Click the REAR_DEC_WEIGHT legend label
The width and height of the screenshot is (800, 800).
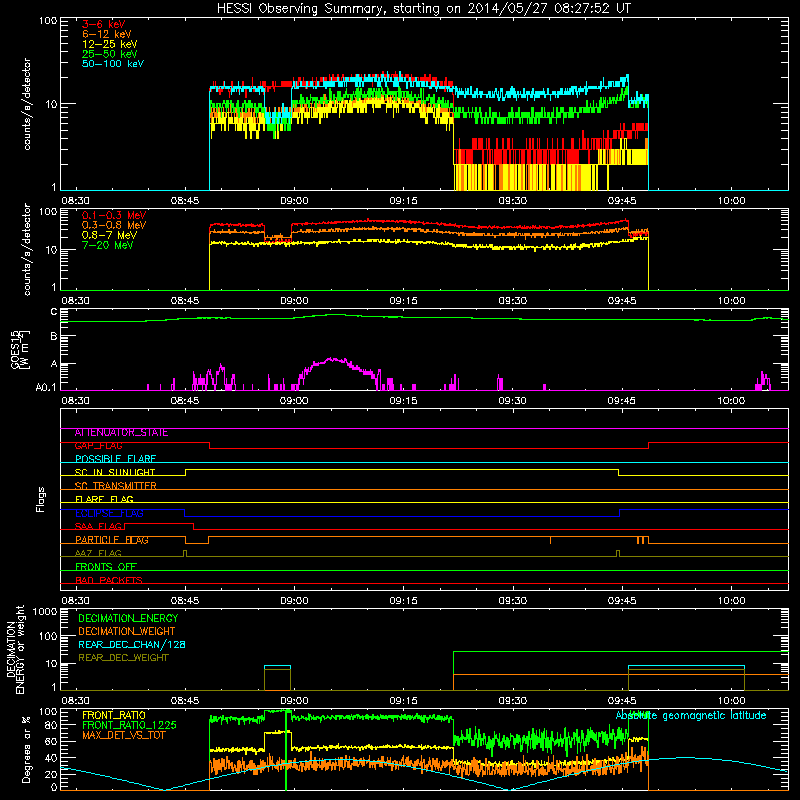123,658
